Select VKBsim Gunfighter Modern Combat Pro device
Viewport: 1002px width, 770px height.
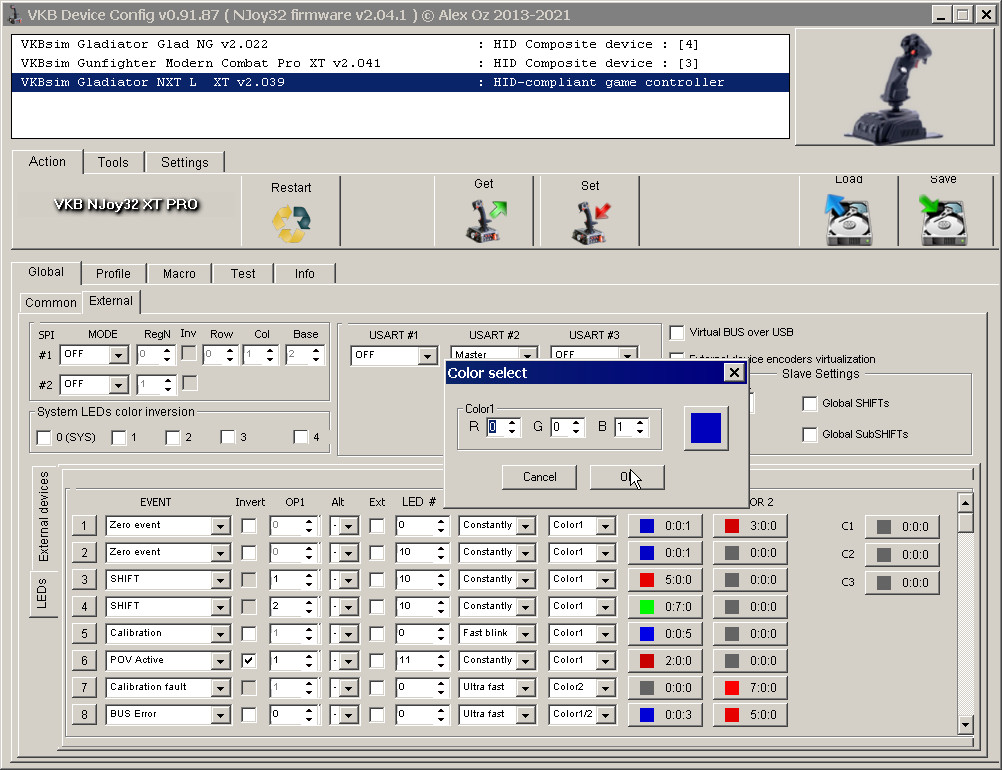coord(400,63)
